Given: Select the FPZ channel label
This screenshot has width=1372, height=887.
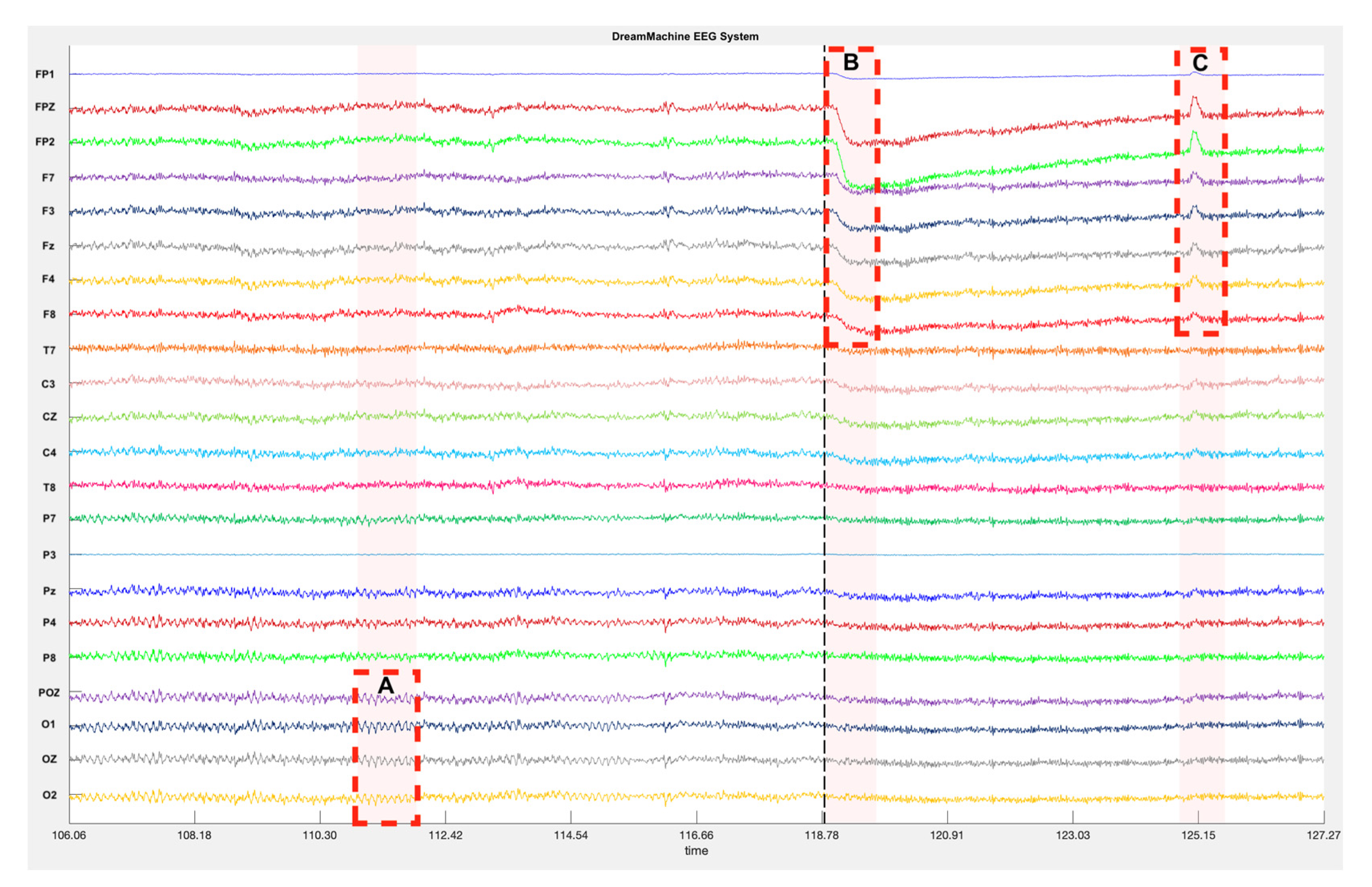Looking at the screenshot, I should pos(45,107).
